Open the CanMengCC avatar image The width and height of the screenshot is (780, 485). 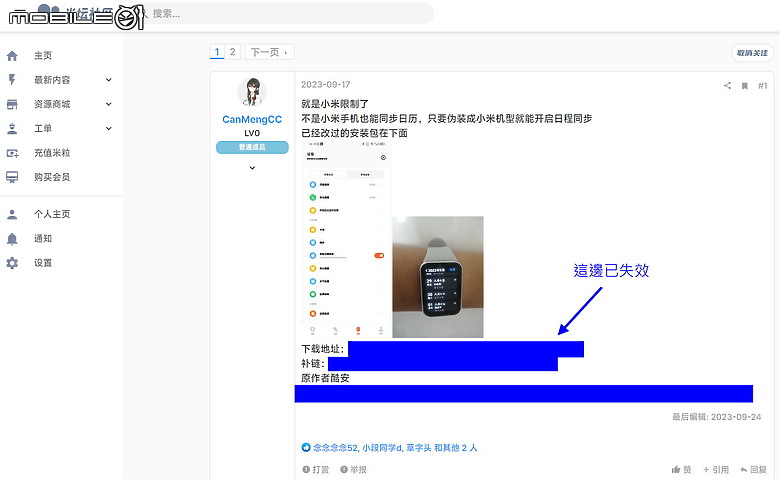[x=252, y=92]
